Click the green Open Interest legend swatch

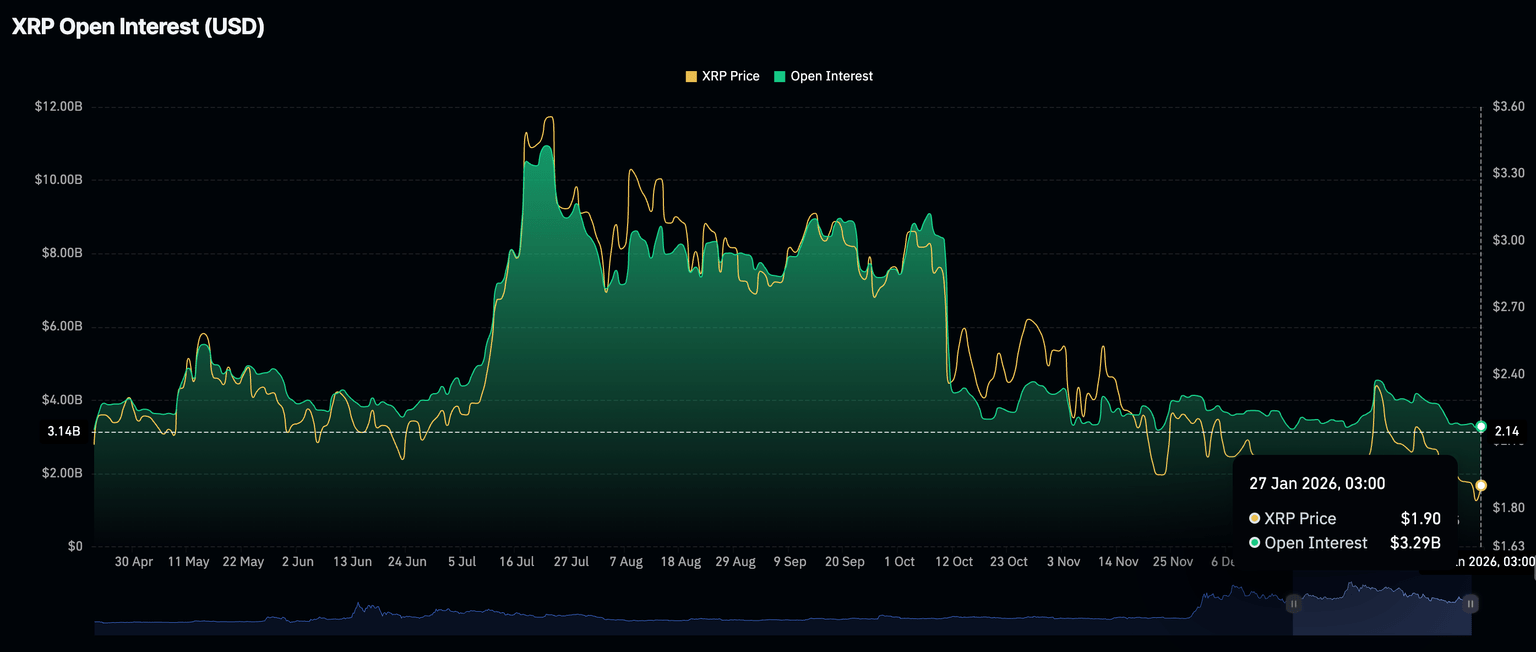[x=780, y=76]
